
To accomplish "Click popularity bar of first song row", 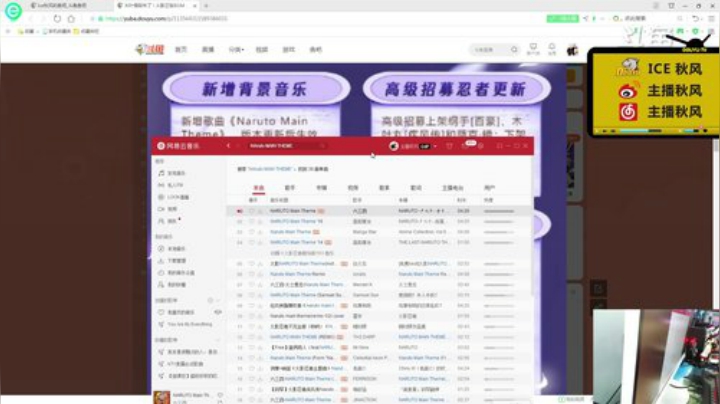I will click(499, 211).
